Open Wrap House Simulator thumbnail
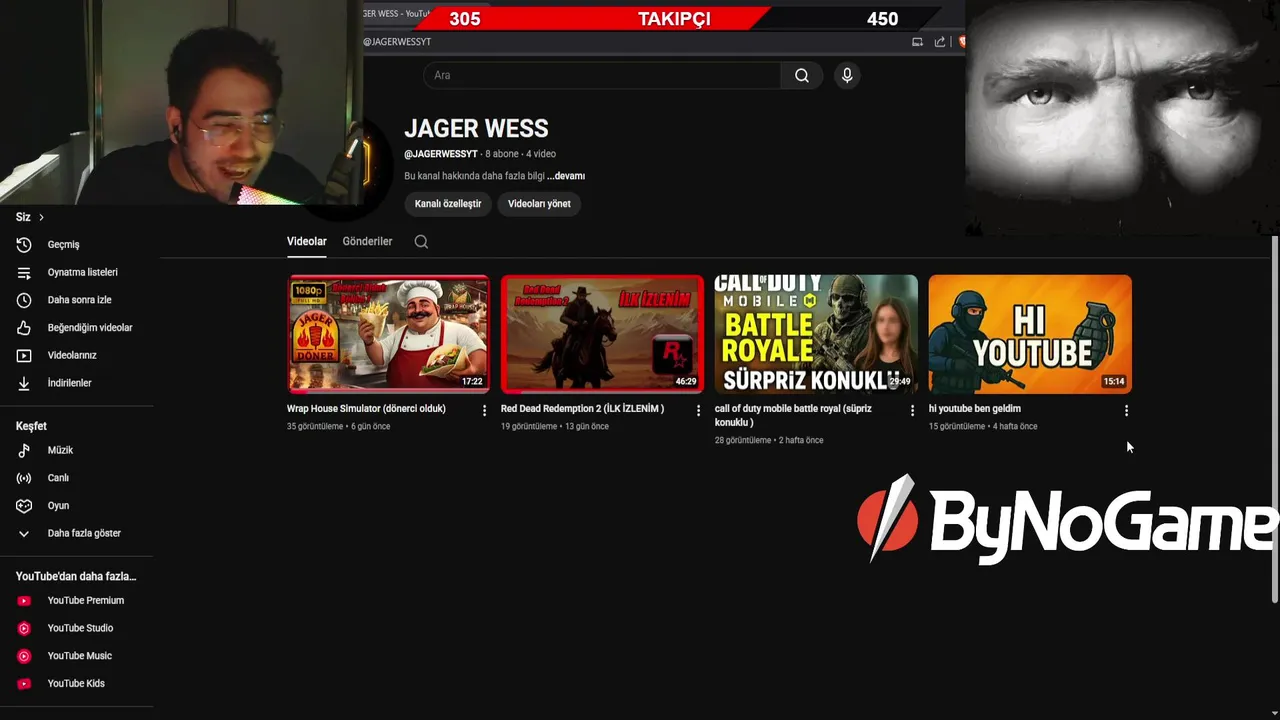 (x=389, y=334)
